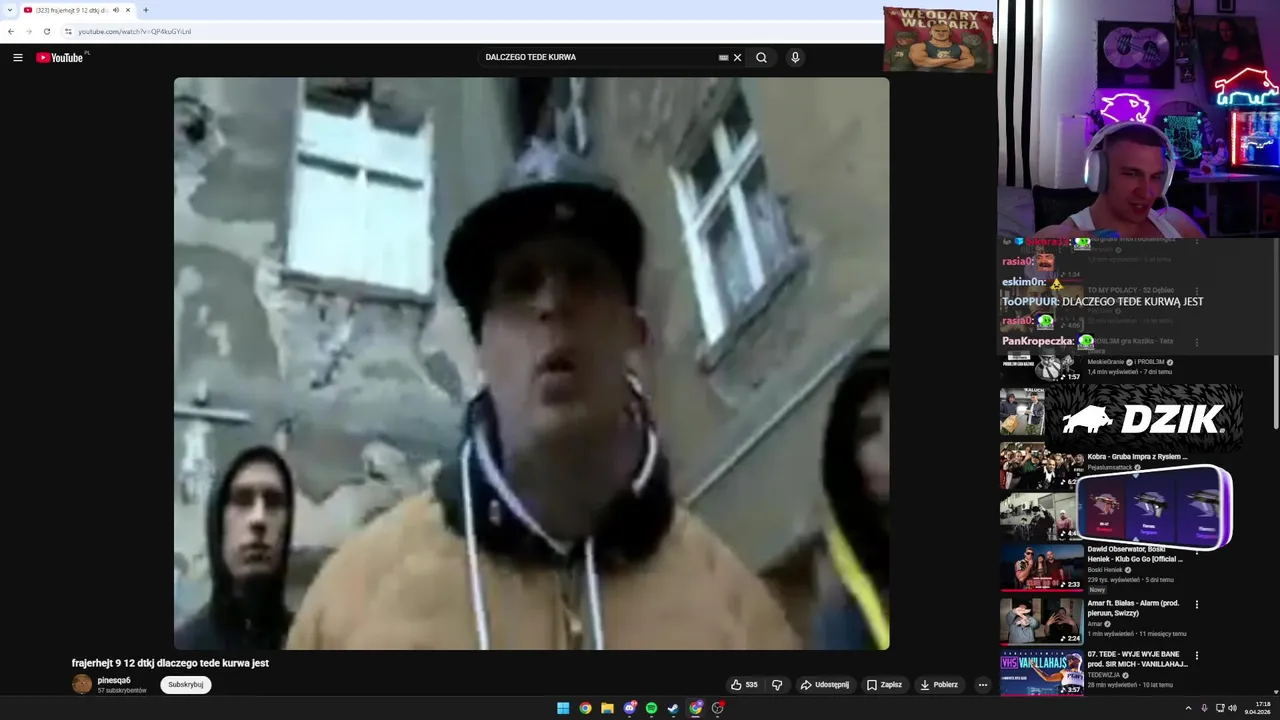This screenshot has width=1280, height=720.
Task: View site information icon in address bar
Action: coord(68,31)
